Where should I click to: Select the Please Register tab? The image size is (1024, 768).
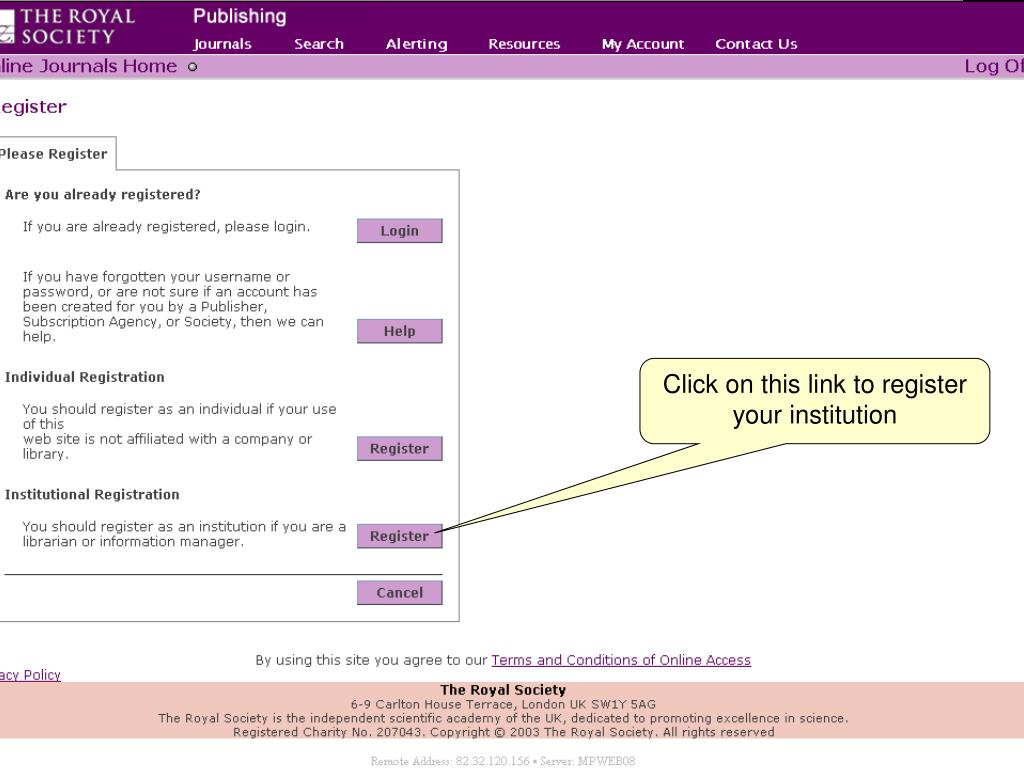[x=57, y=154]
